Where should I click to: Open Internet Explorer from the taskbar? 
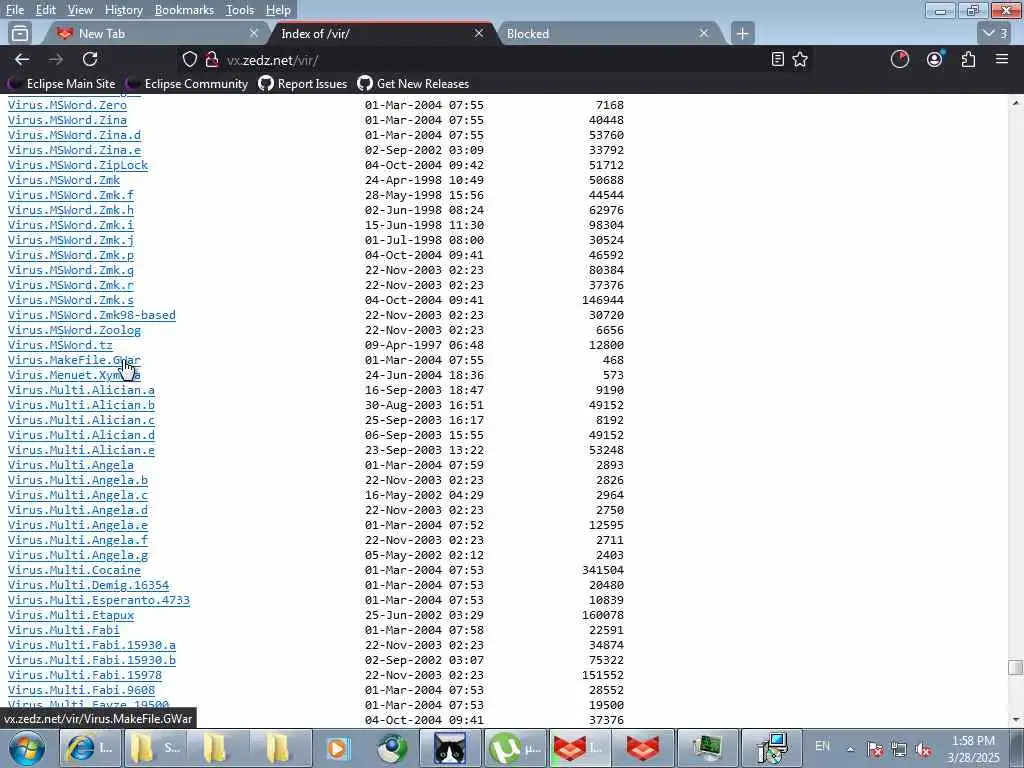click(x=90, y=748)
